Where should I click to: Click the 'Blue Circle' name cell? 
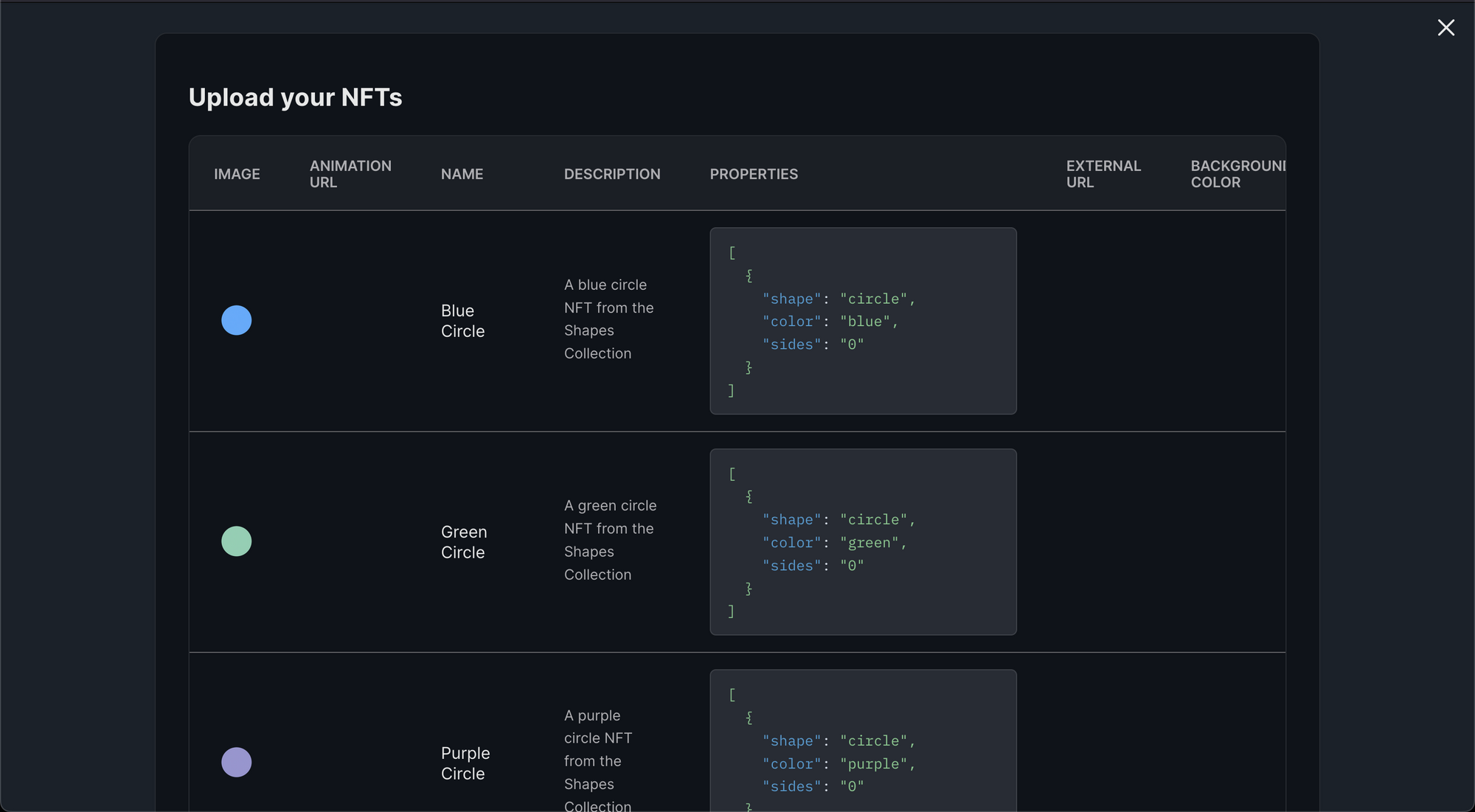(x=462, y=321)
